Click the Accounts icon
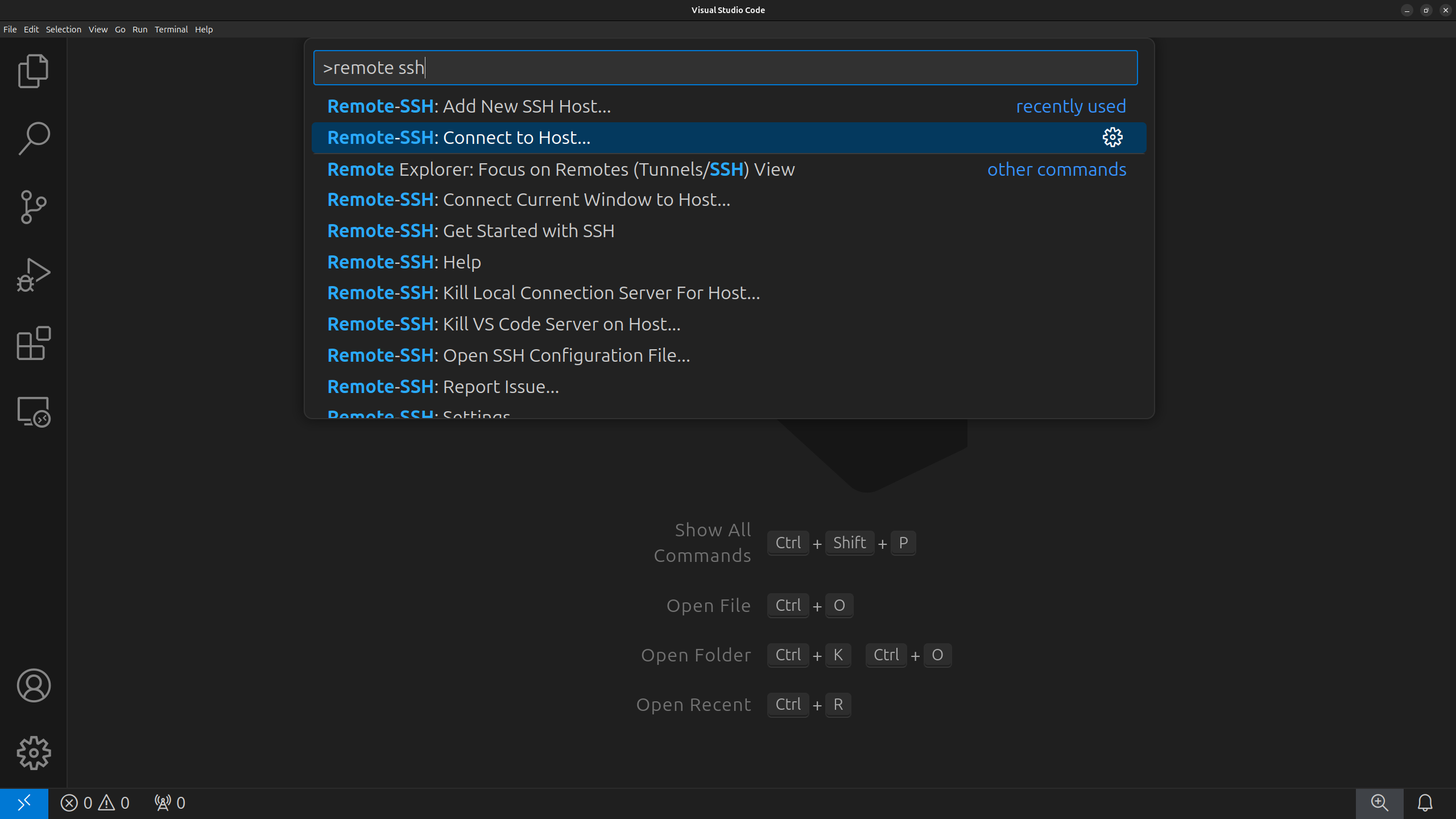The width and height of the screenshot is (1456, 819). coord(34,685)
